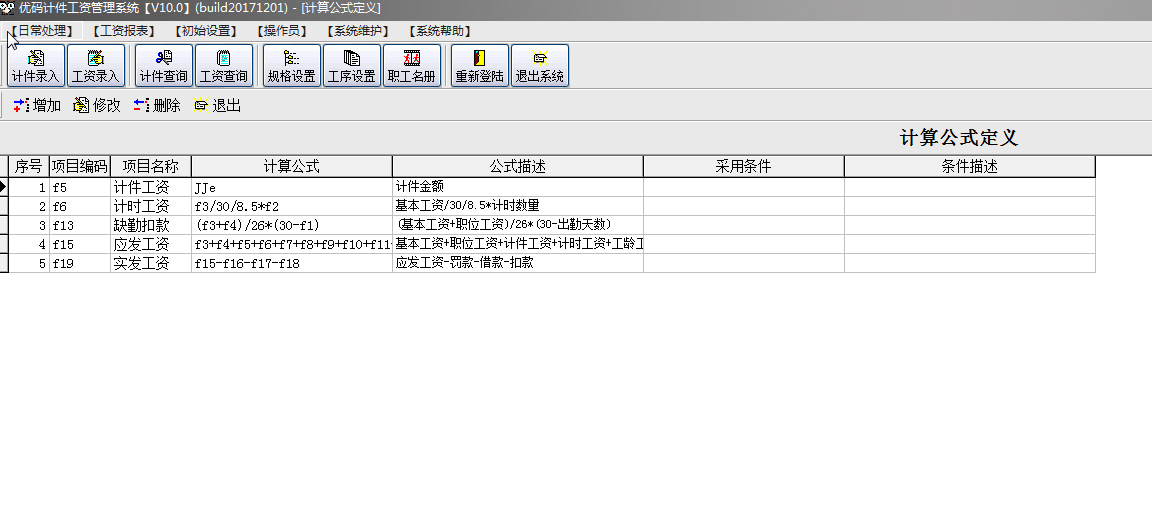Click the 计算公式 column header
Image resolution: width=1152 pixels, height=531 pixels.
click(292, 167)
